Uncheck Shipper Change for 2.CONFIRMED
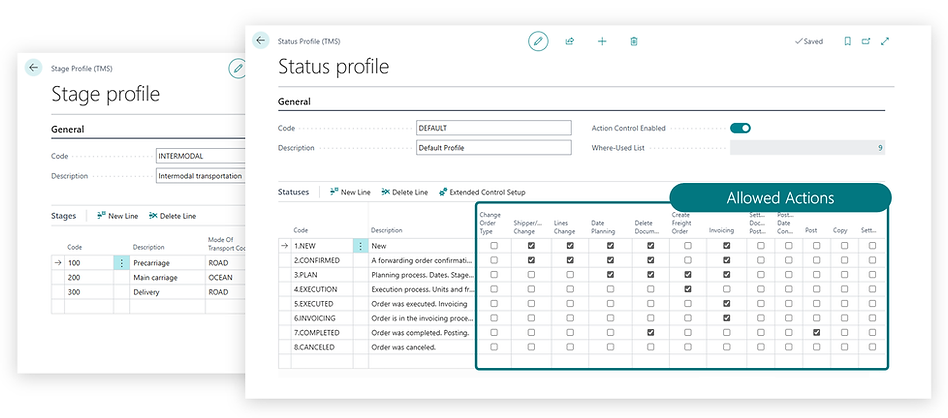Image resolution: width=948 pixels, height=418 pixels. click(531, 260)
